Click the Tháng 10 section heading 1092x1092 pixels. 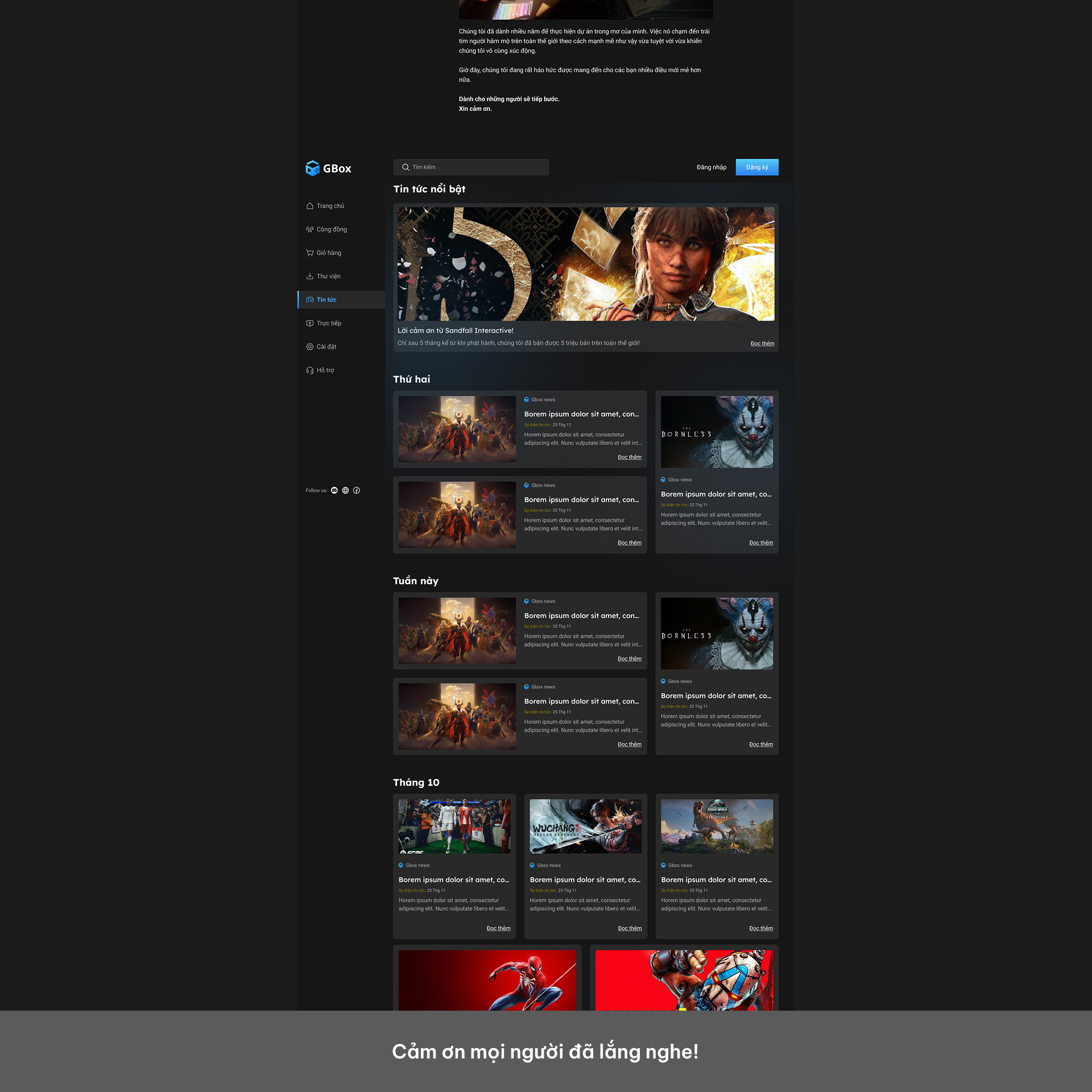coord(416,782)
